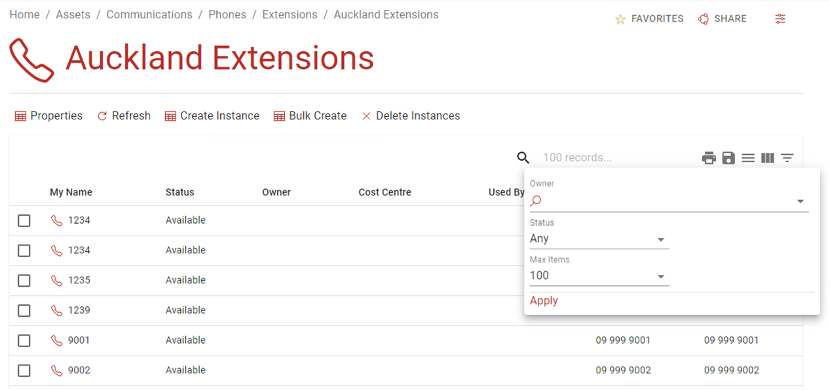The height and width of the screenshot is (390, 830).
Task: Apply the filter settings
Action: click(544, 301)
